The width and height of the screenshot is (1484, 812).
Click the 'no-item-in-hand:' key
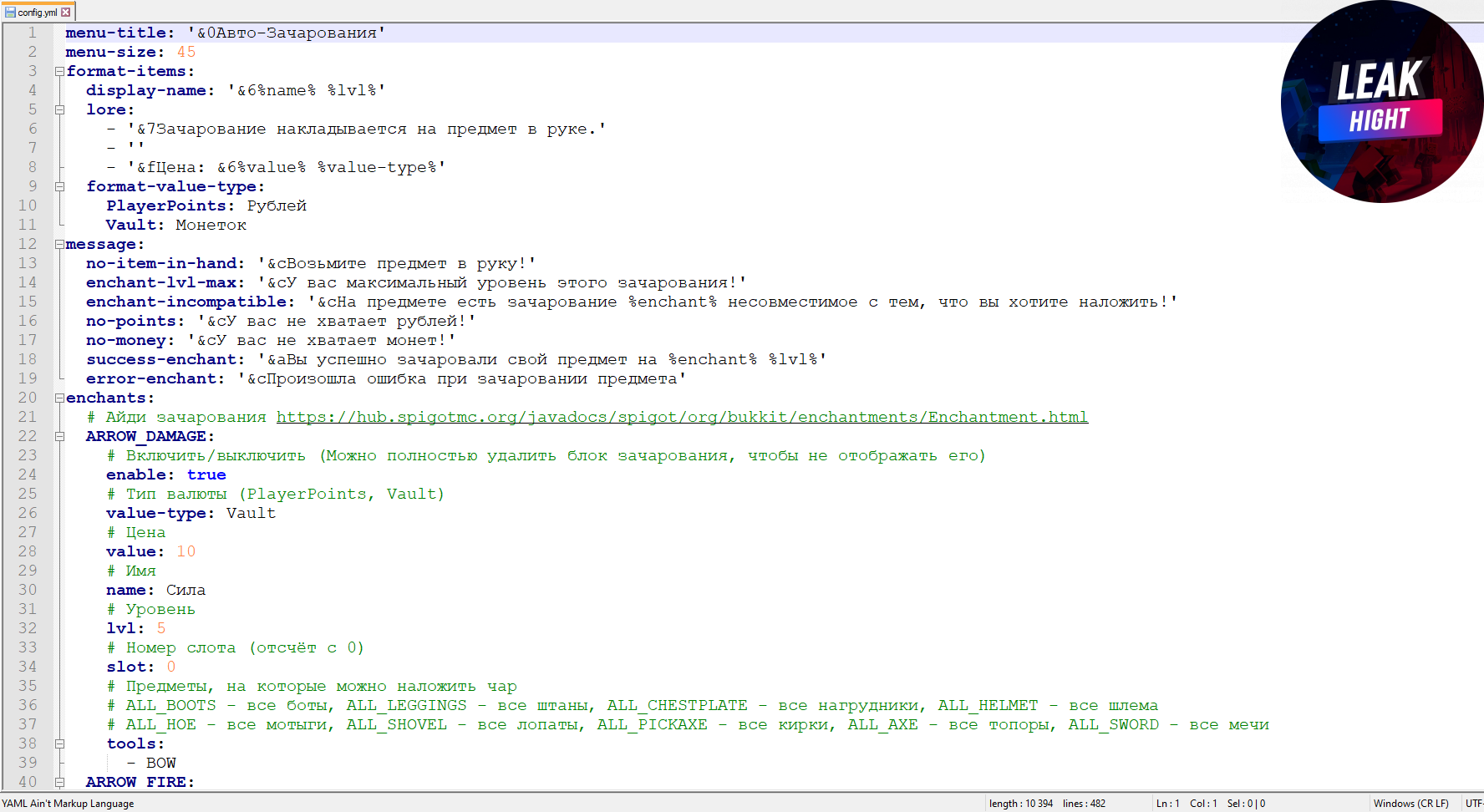(165, 263)
